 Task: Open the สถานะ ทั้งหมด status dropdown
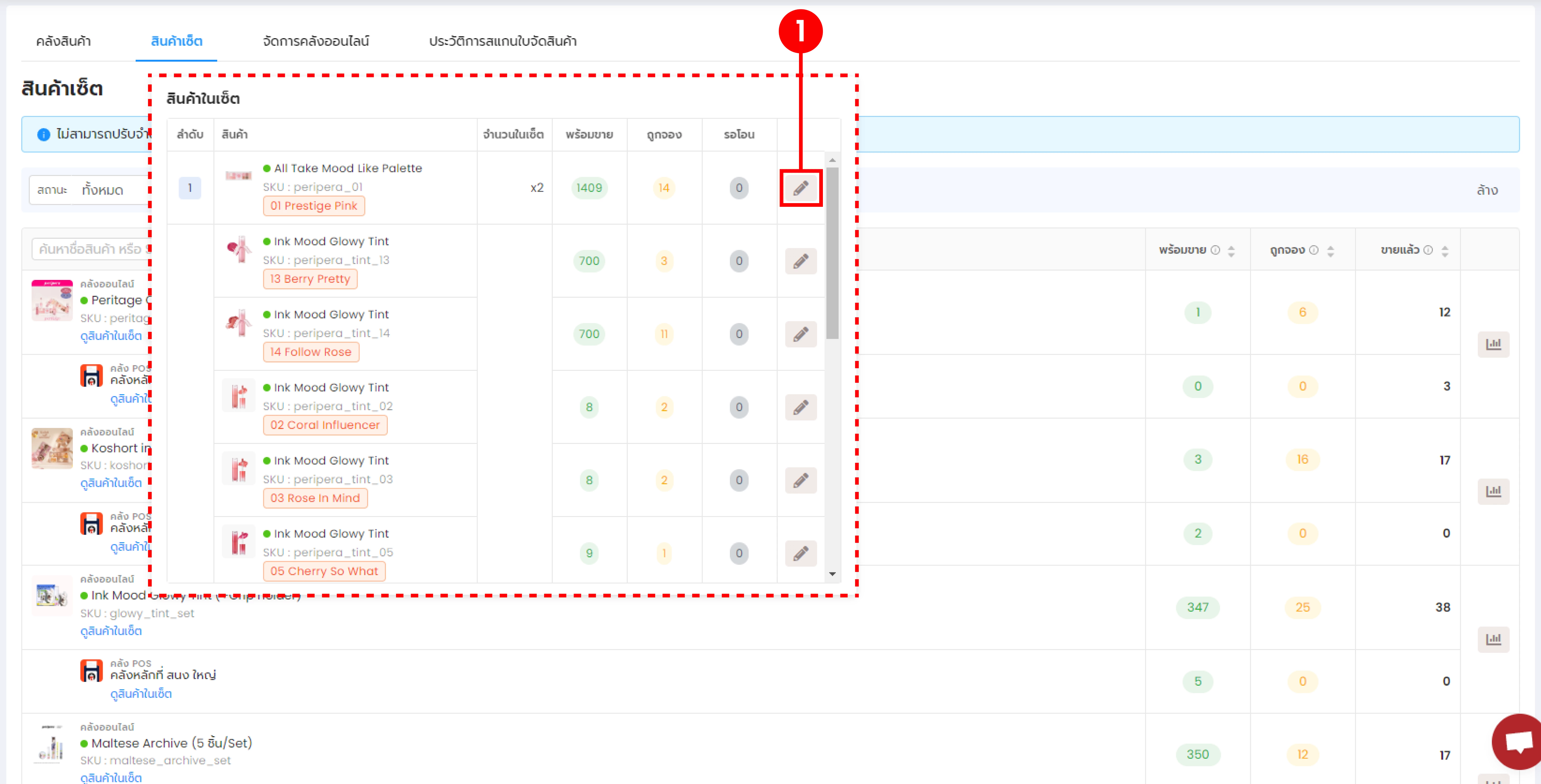(90, 190)
